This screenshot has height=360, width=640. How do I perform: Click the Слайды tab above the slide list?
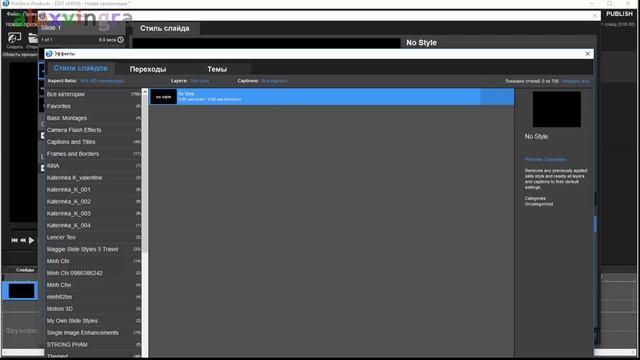pos(25,270)
